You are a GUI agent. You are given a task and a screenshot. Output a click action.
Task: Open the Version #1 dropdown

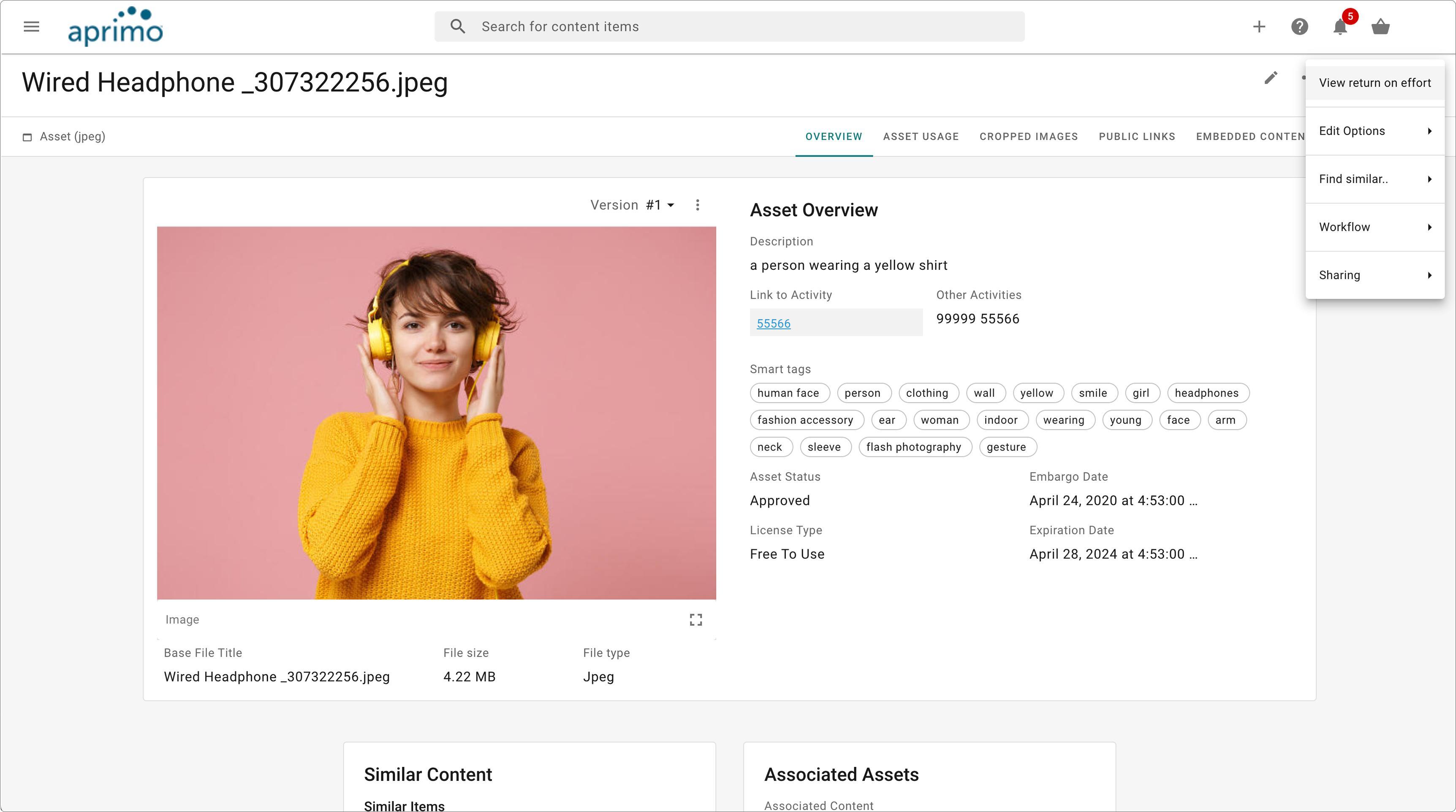660,205
